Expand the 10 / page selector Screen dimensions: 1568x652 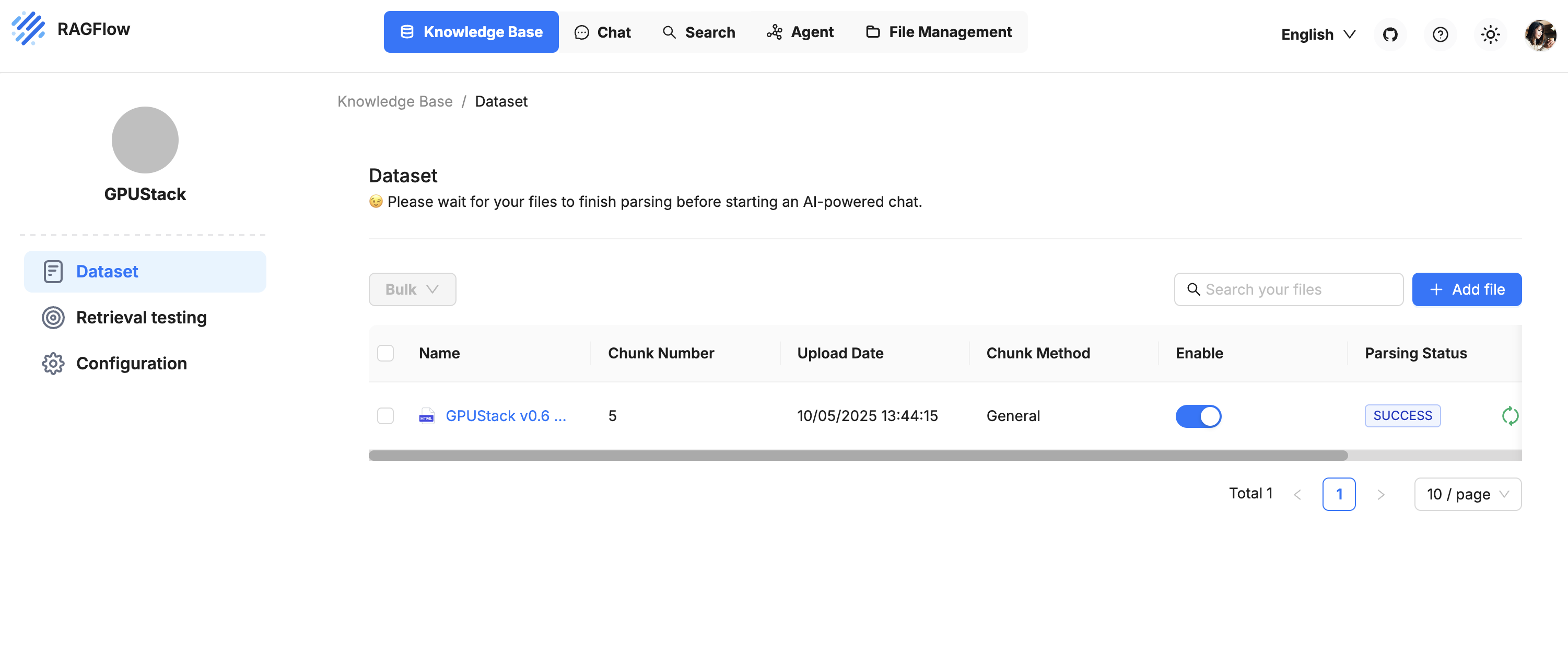tap(1467, 494)
